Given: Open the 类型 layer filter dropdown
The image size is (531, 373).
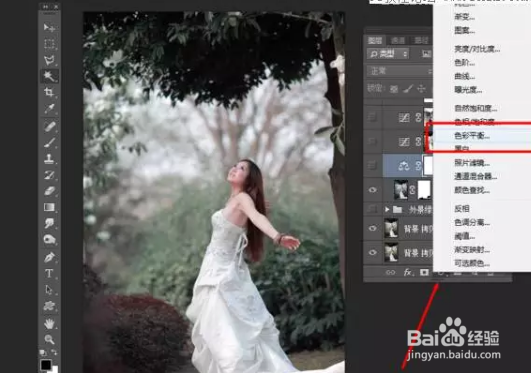Looking at the screenshot, I should click(x=388, y=54).
